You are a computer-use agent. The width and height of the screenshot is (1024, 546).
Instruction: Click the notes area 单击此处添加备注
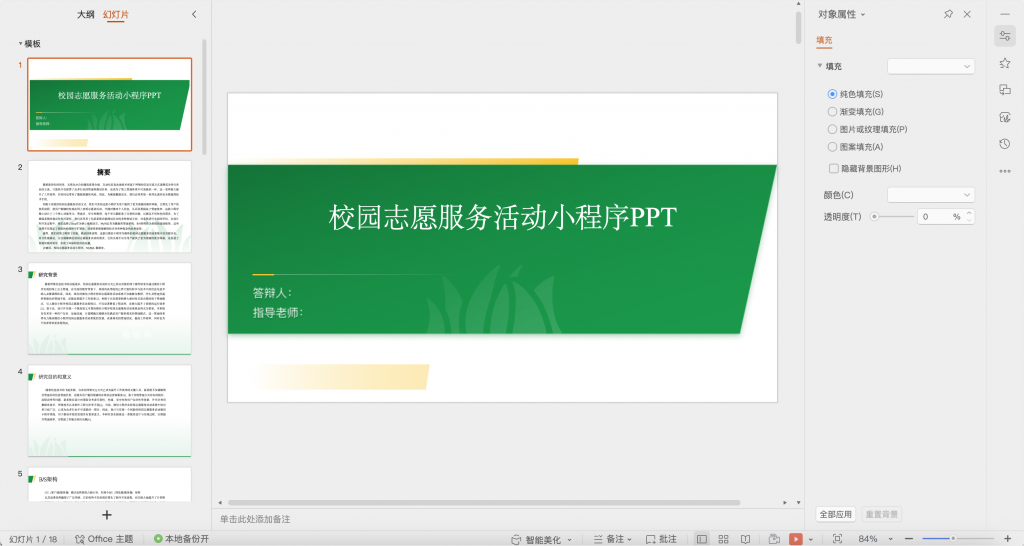coord(255,519)
